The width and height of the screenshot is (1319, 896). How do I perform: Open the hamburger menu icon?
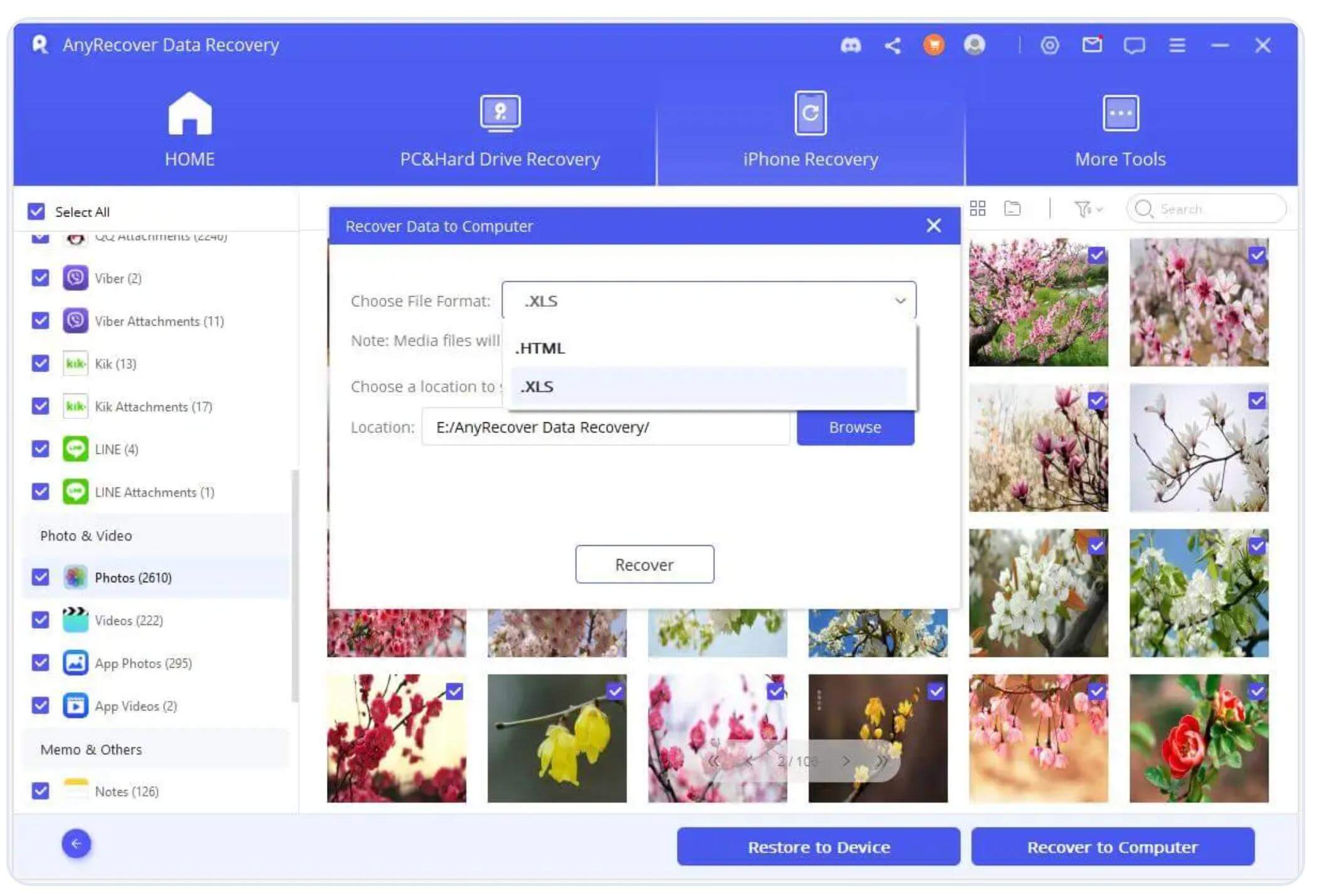[1177, 45]
